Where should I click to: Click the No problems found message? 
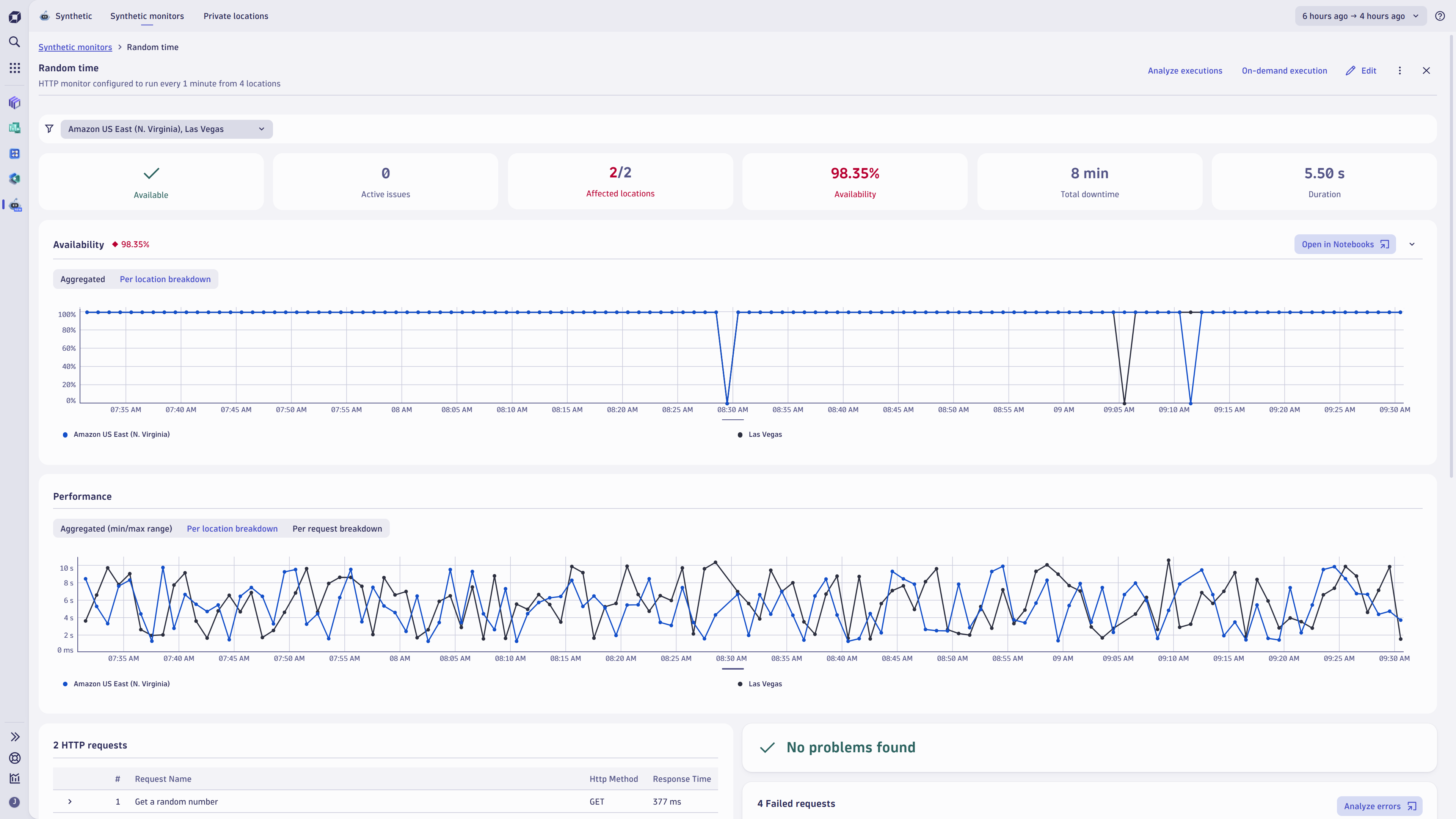click(850, 747)
